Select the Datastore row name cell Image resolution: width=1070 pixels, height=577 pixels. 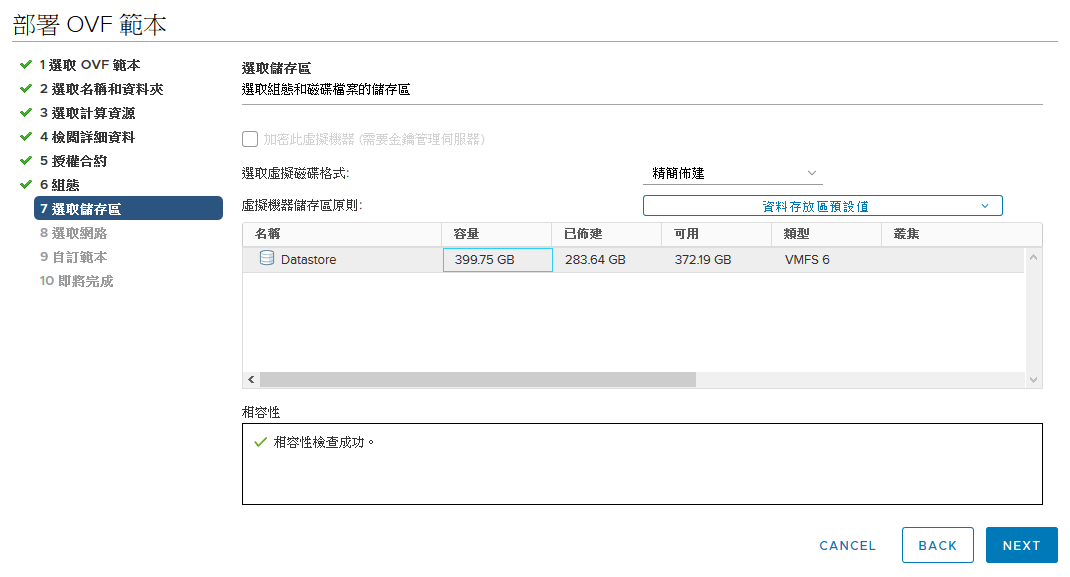click(x=342, y=259)
